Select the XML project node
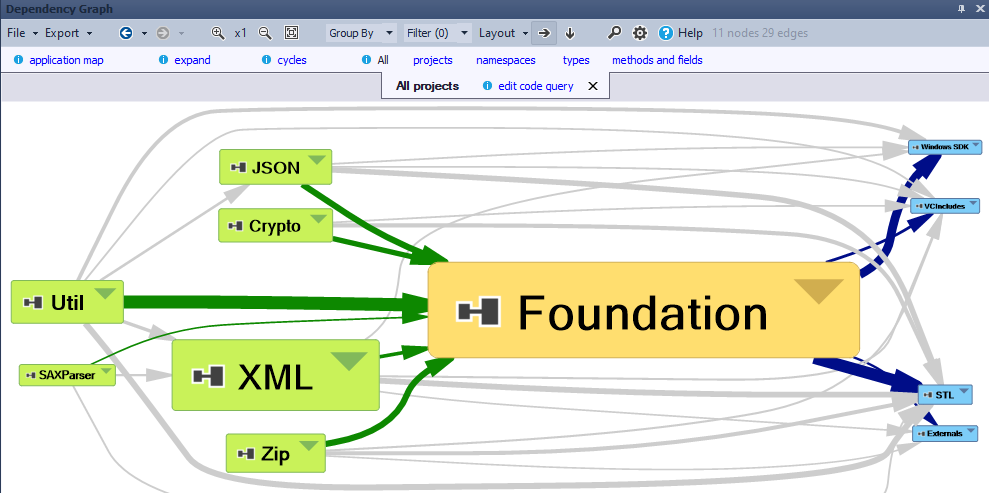Viewport: 989px width, 493px height. coord(276,375)
